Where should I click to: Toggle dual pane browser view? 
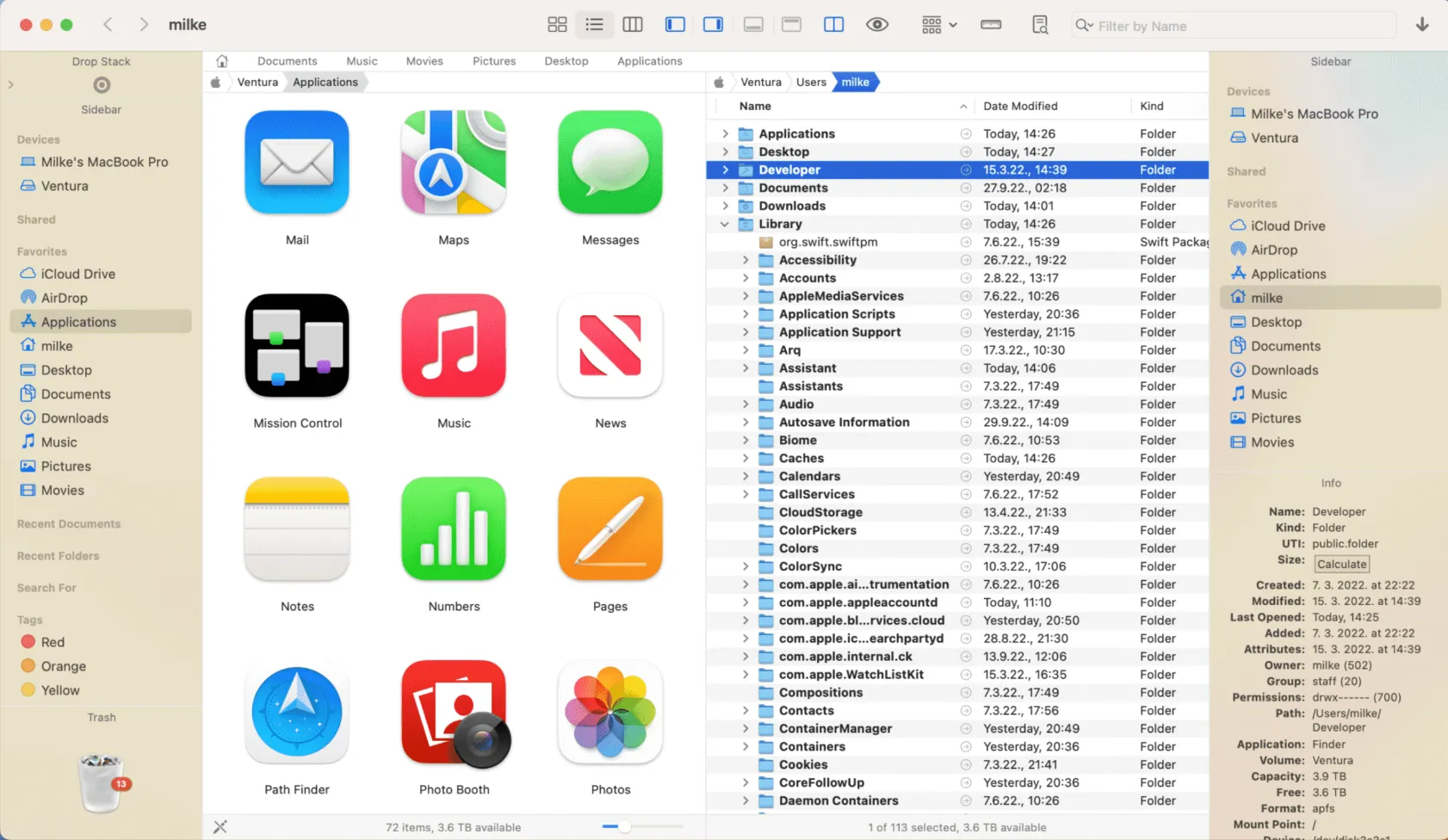point(833,25)
